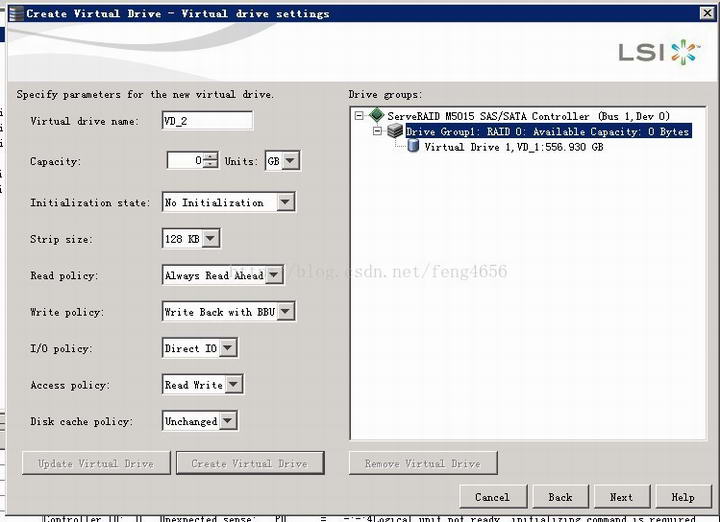Click the Virtual Drive 1 cylinder icon
Screen dimensions: 720x522
tap(413, 146)
